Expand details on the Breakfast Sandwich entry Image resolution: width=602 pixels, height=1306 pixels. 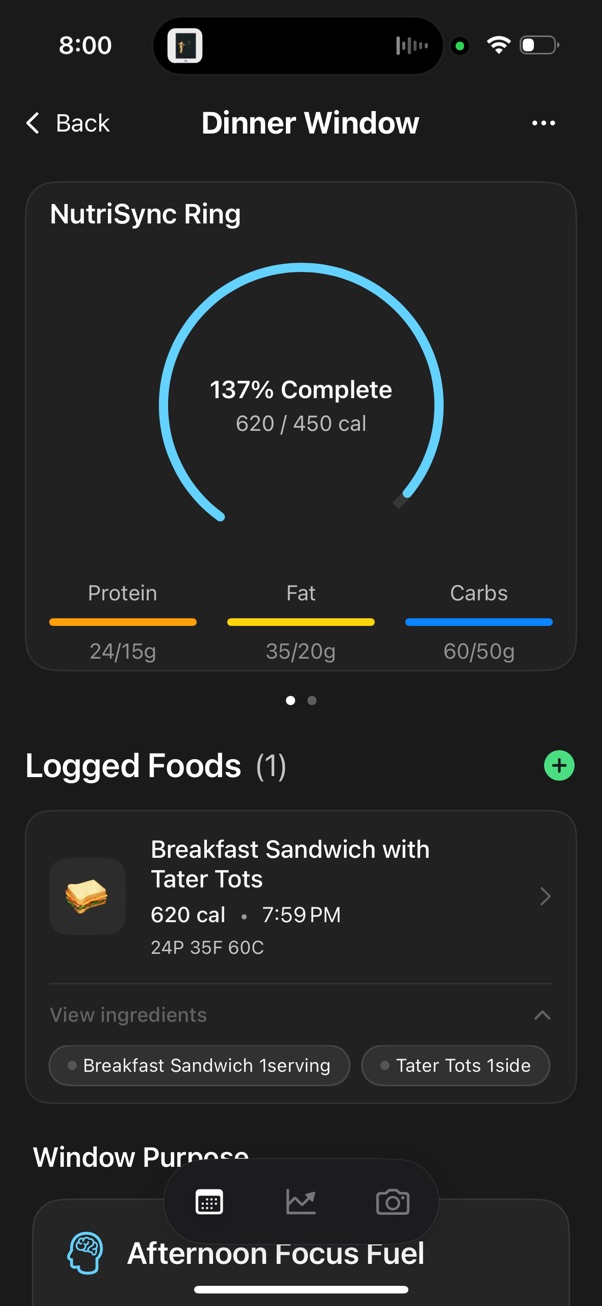point(545,896)
